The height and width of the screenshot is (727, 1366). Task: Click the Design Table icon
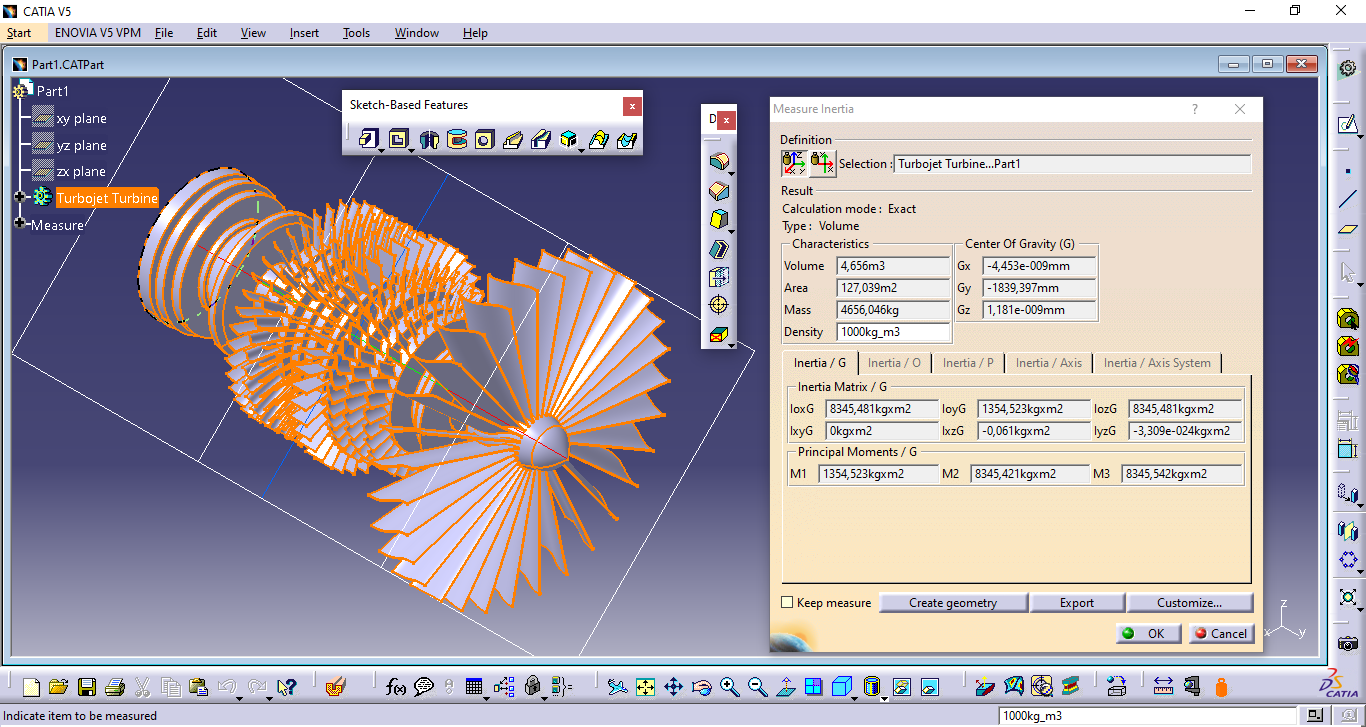point(475,687)
